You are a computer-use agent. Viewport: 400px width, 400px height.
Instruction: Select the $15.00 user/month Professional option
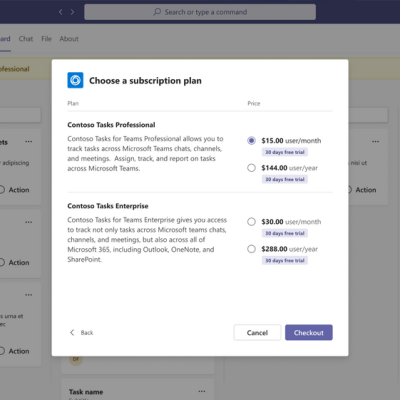[251, 141]
